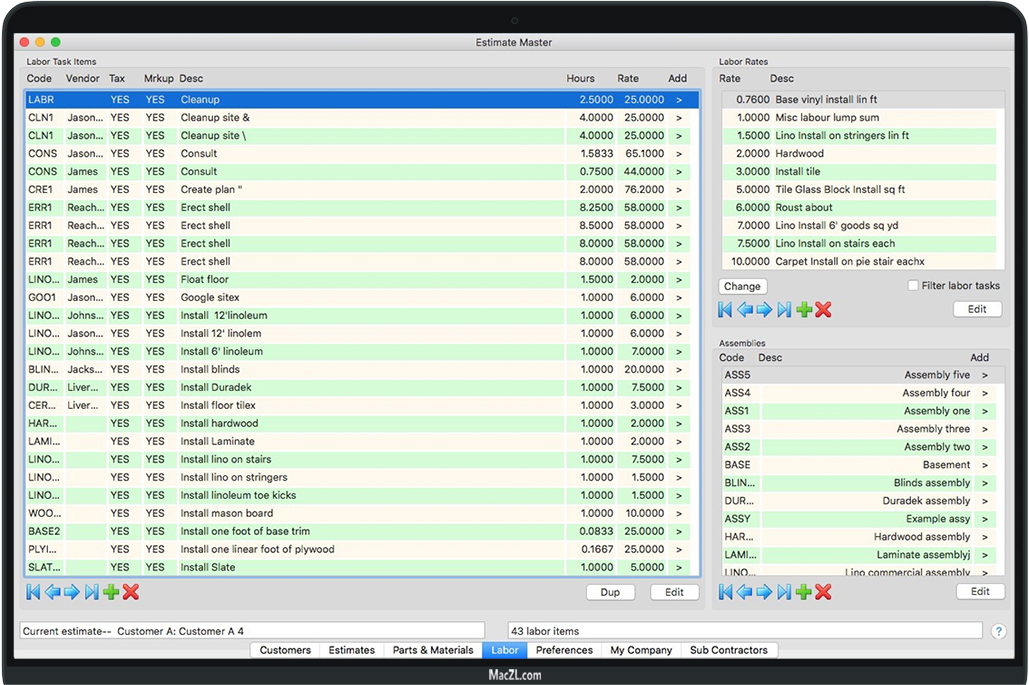Open the Sub Contractors tab
This screenshot has height=685, width=1029.
click(x=728, y=650)
